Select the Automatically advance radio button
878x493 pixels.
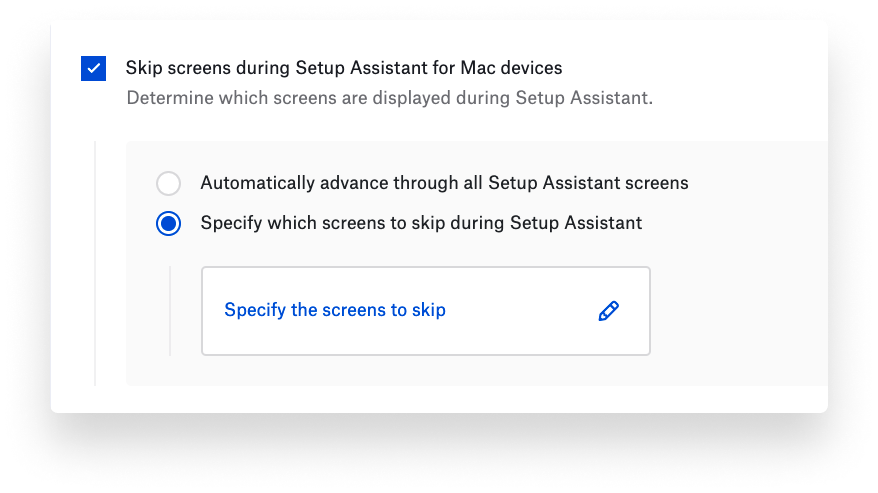pyautogui.click(x=169, y=184)
